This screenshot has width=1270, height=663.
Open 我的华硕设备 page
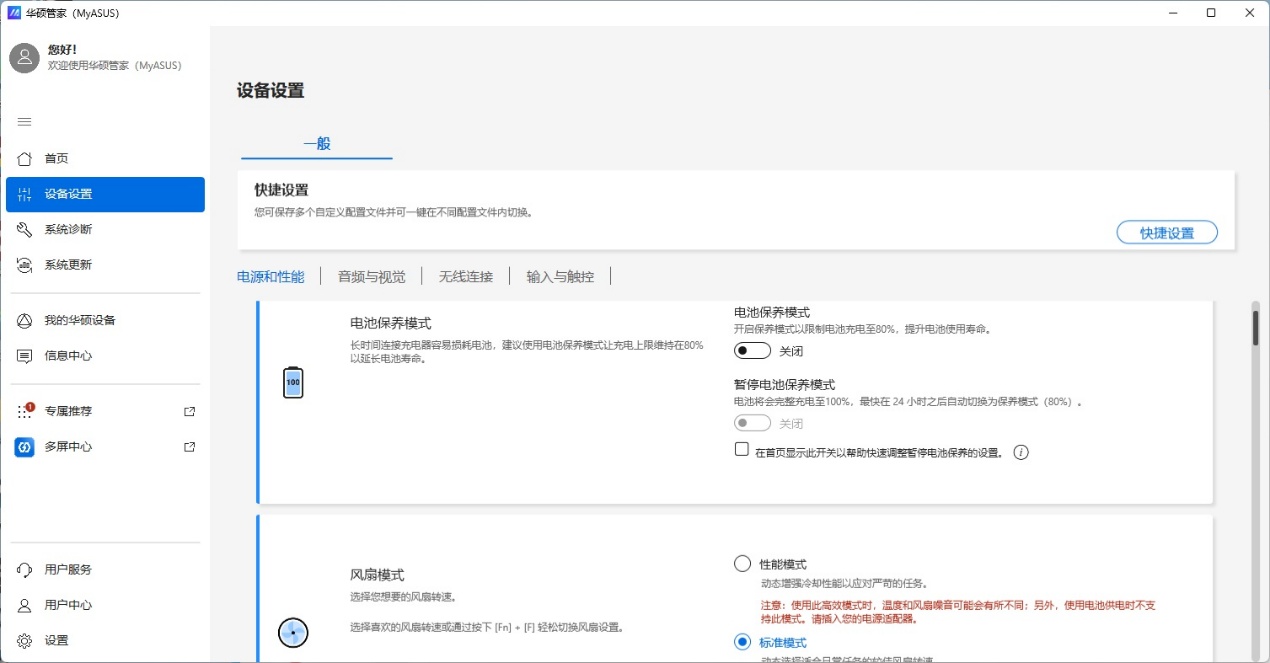point(105,320)
